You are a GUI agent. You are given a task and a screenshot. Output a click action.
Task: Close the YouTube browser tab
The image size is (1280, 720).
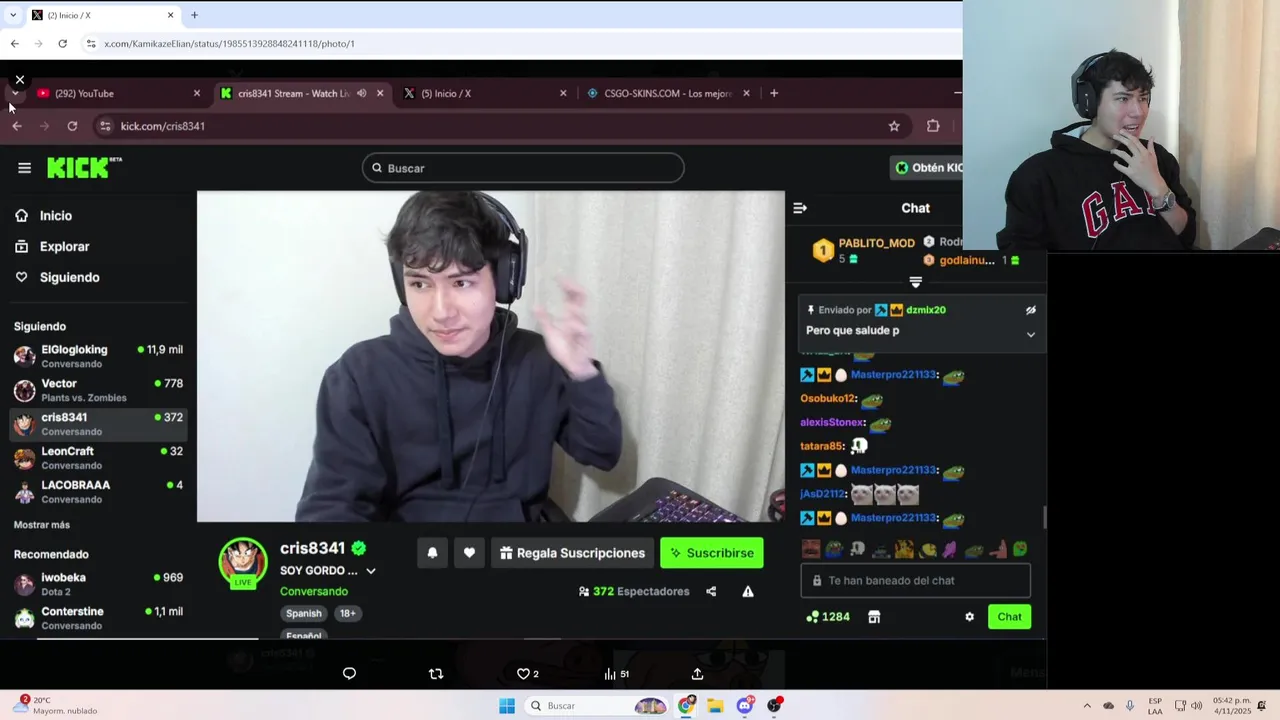click(197, 94)
